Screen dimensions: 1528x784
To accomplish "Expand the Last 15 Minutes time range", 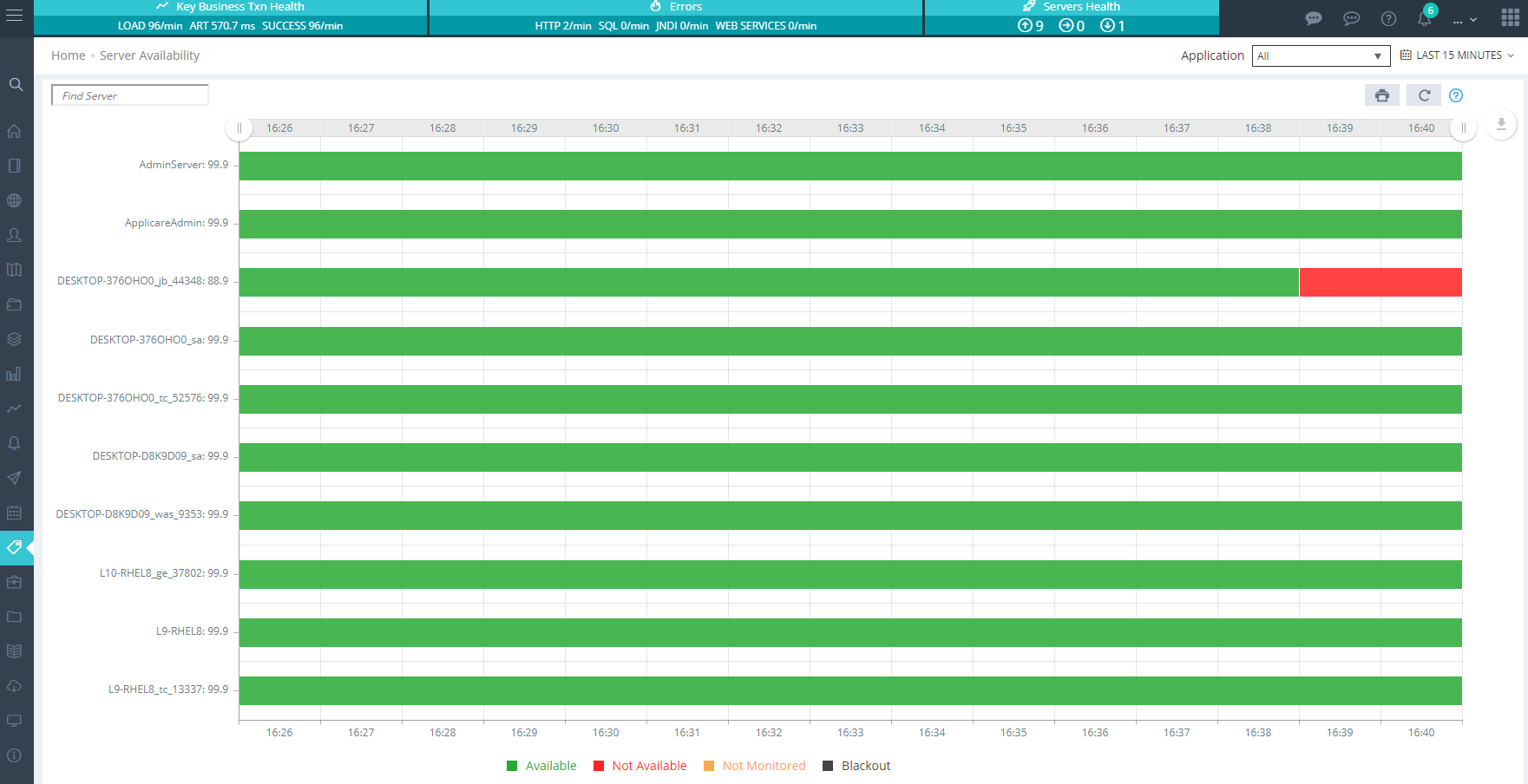I will click(1458, 56).
